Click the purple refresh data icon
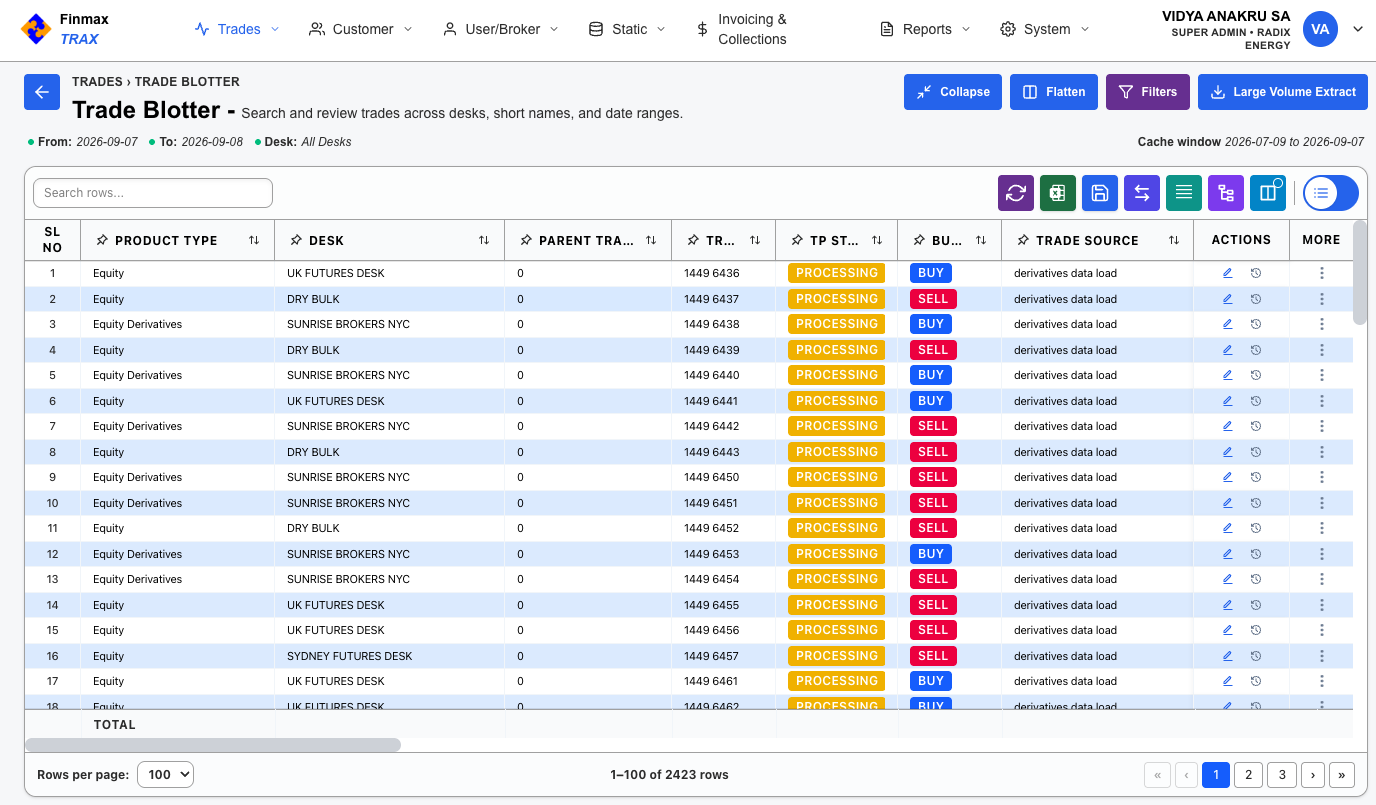The image size is (1376, 805). pos(1016,193)
